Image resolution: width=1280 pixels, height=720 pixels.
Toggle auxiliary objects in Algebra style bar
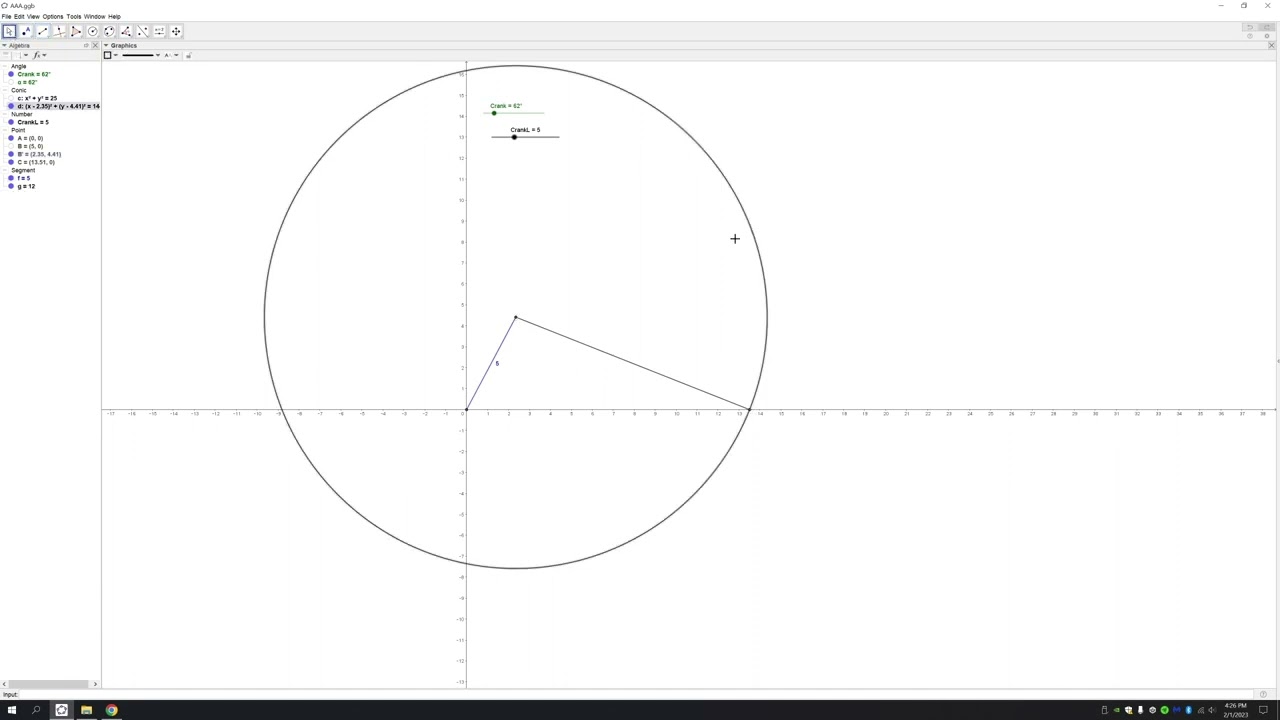pos(7,55)
